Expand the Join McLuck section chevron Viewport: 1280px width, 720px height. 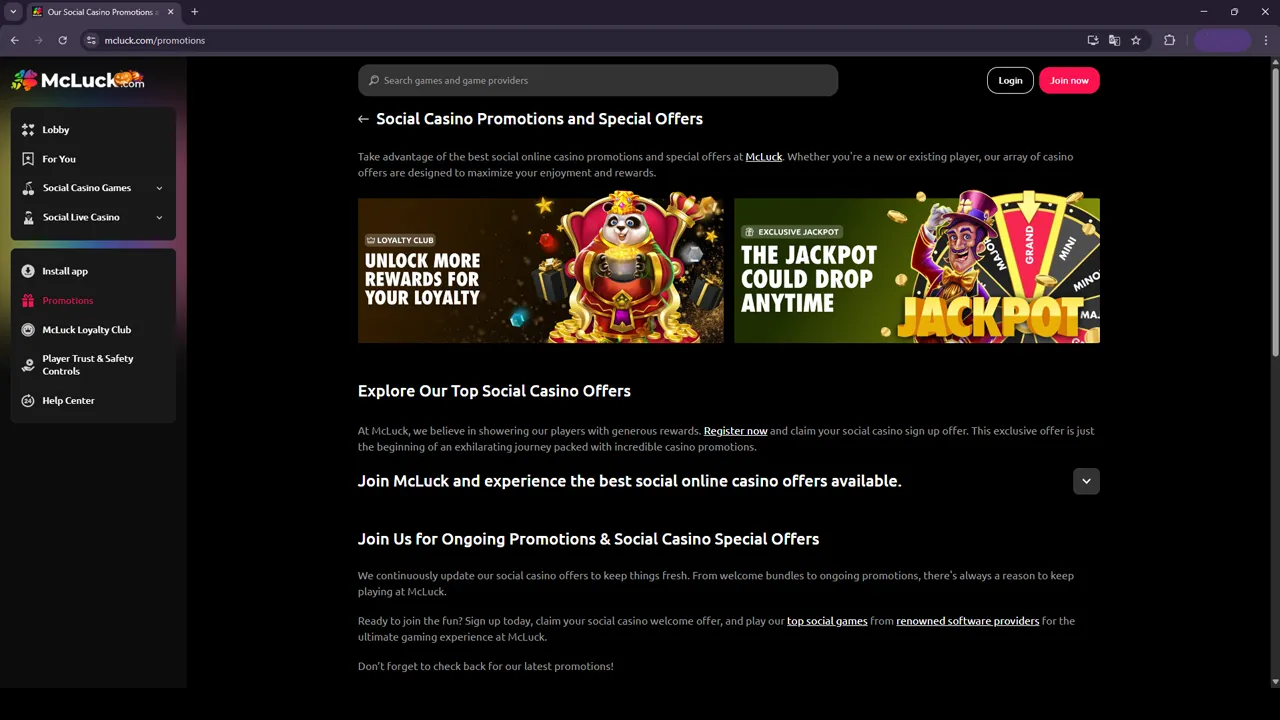click(x=1086, y=481)
